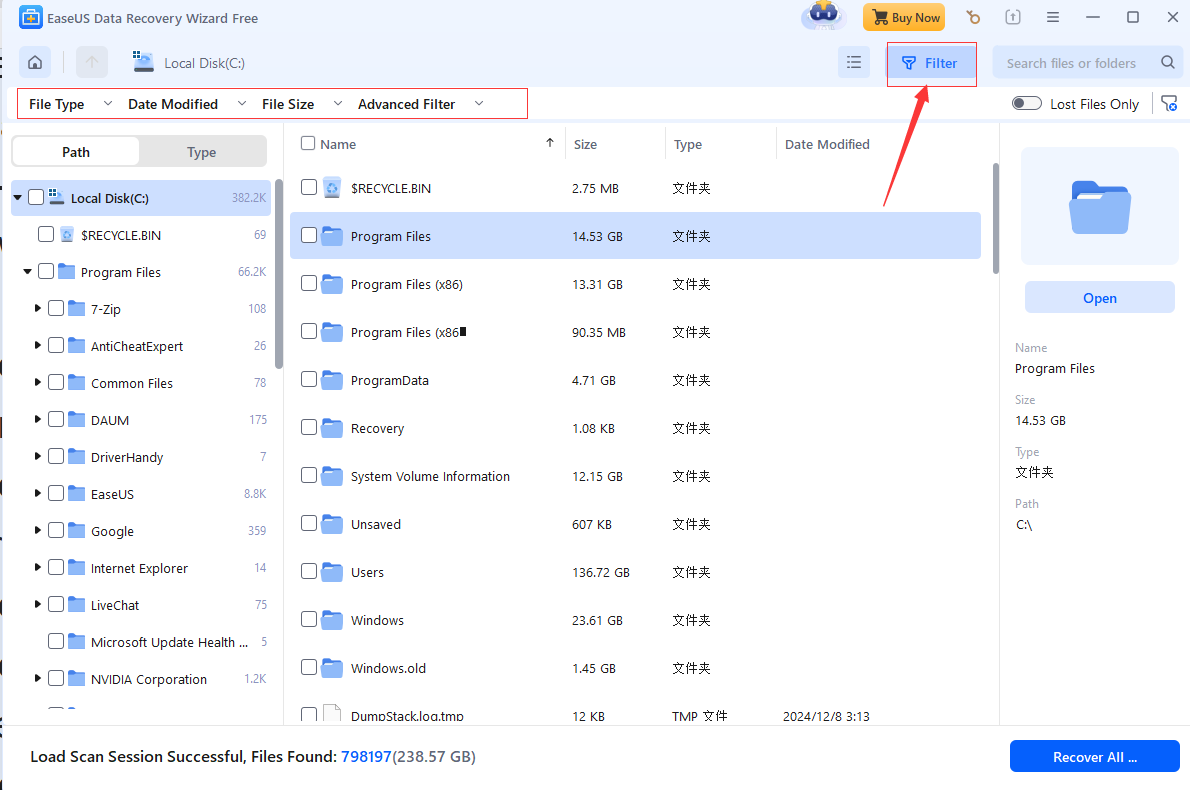Viewport: 1190px width, 790px height.
Task: Open the robot assistant icon in title bar
Action: point(823,15)
